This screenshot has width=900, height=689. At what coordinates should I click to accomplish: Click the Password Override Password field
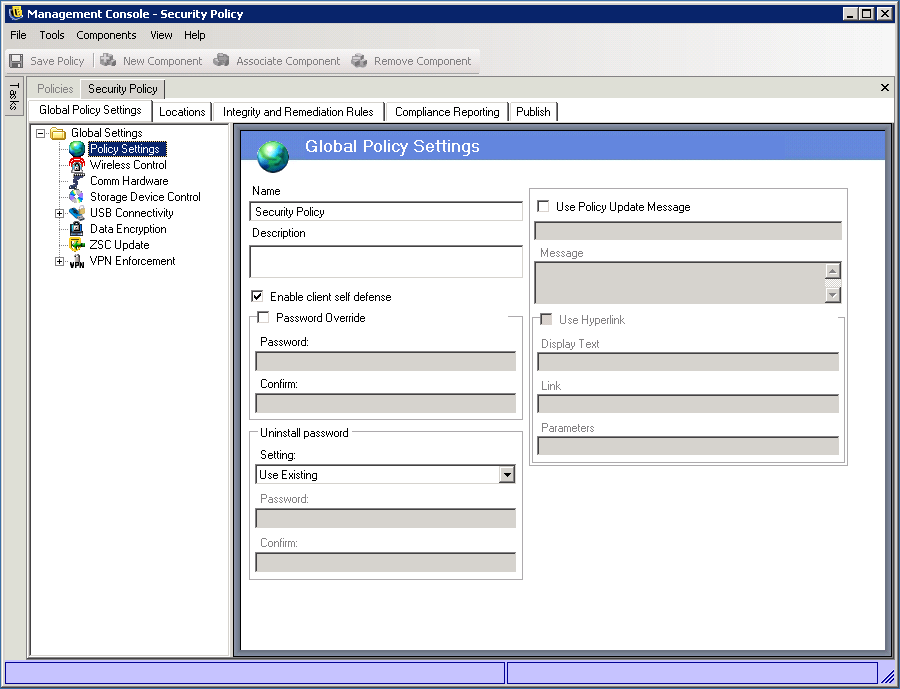pos(385,362)
